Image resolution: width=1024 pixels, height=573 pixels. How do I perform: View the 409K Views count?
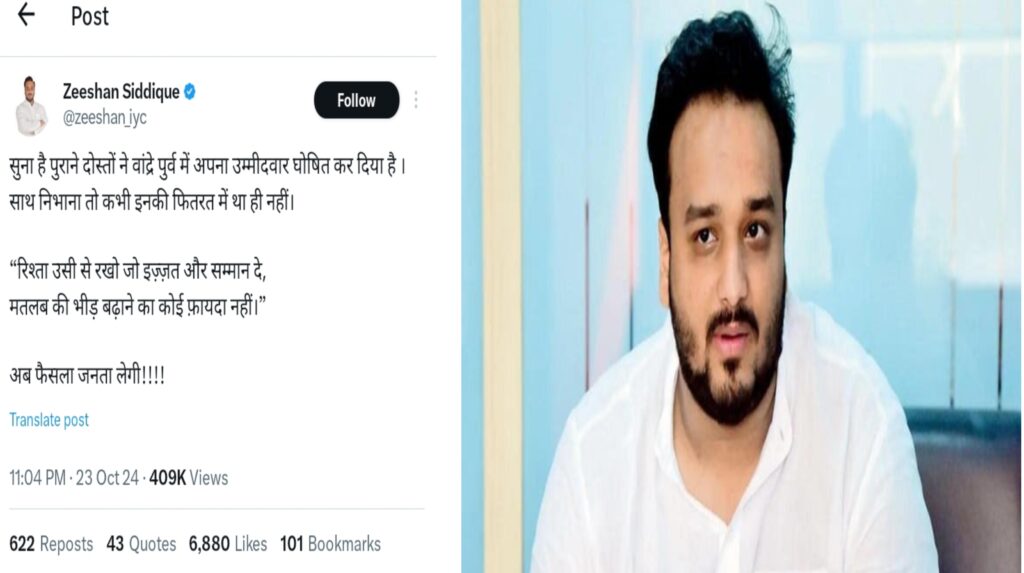pos(189,478)
